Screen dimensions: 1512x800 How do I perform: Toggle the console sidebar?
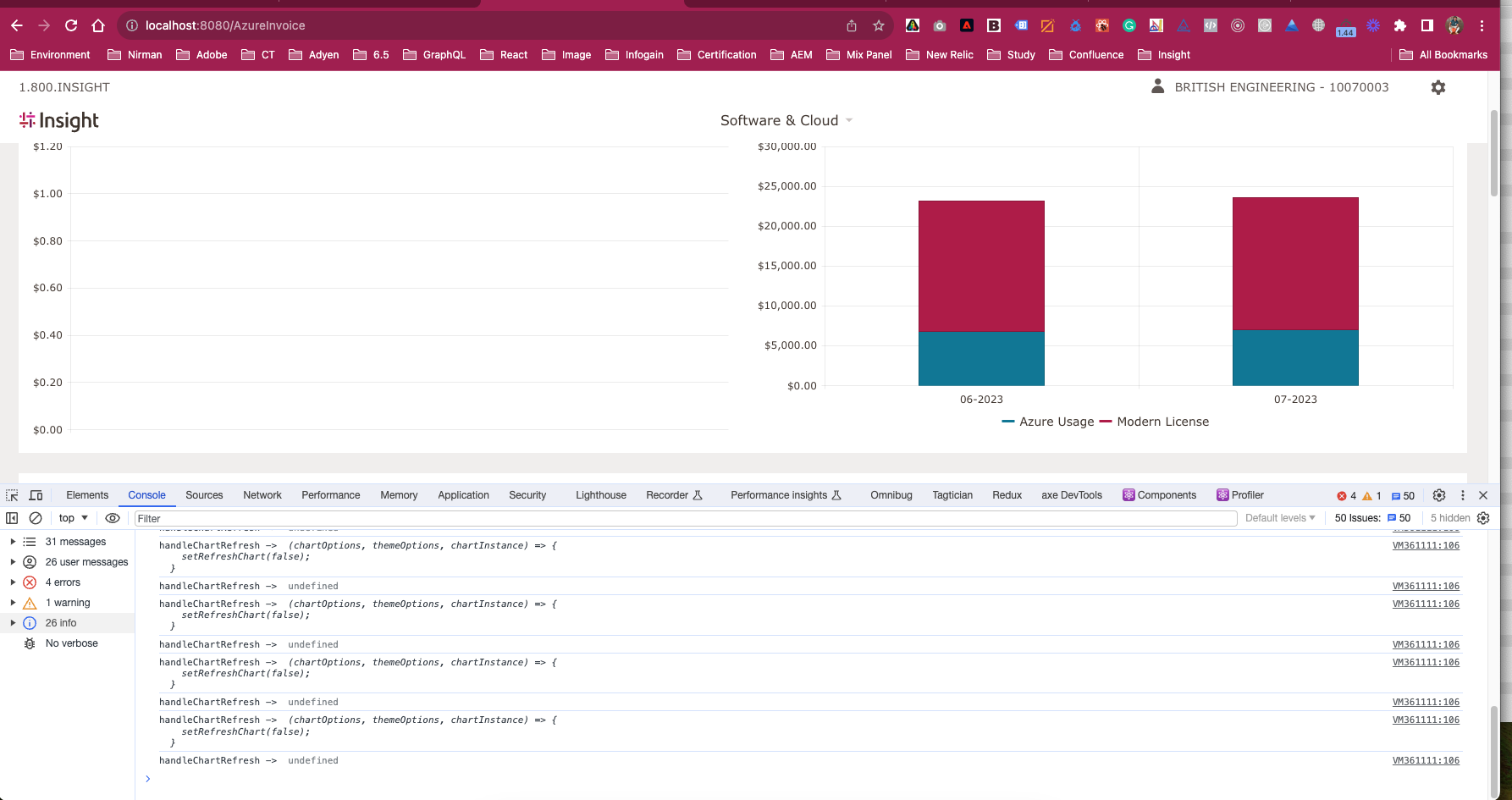[12, 518]
